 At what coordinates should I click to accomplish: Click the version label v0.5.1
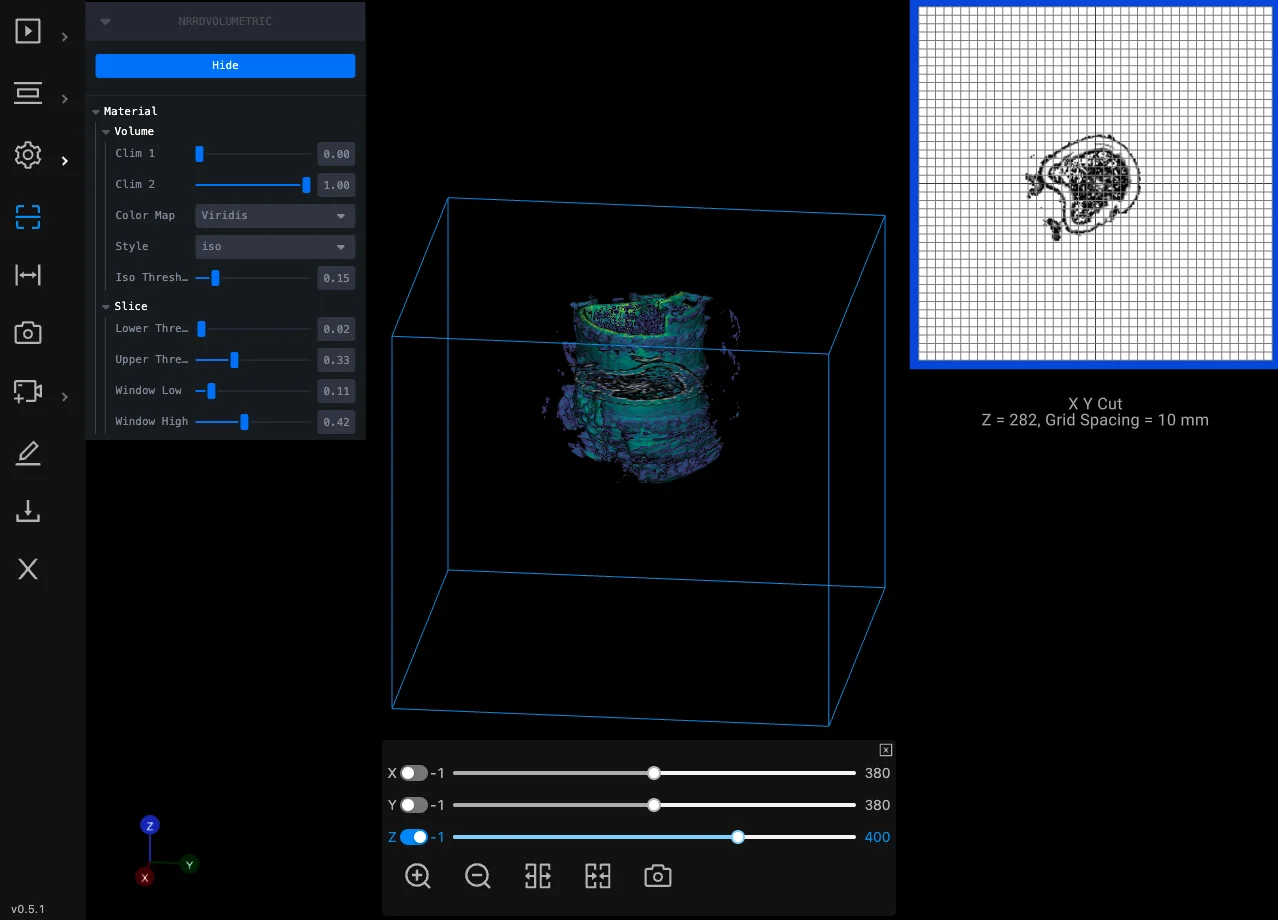pyautogui.click(x=28, y=909)
